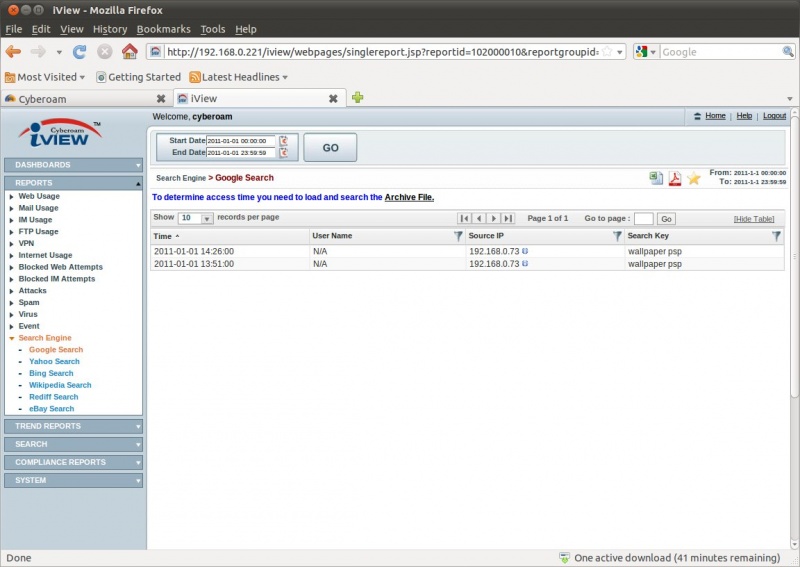
Task: Open End Date calendar picker
Action: coord(283,153)
